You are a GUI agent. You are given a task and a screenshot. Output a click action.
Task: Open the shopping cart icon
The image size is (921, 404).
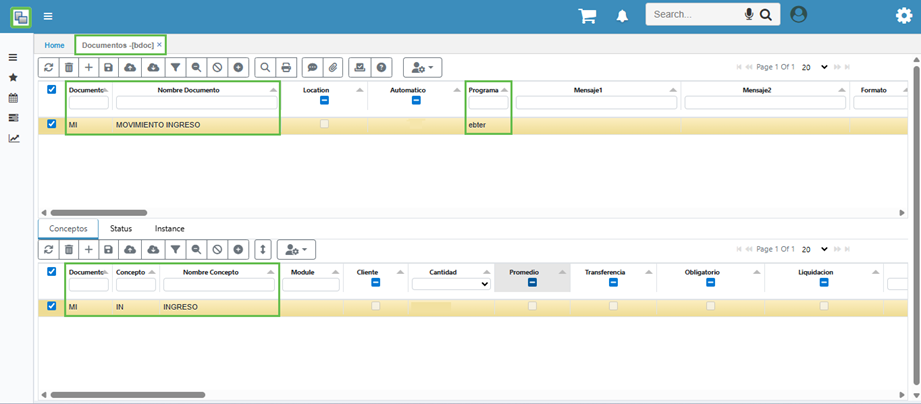(x=587, y=16)
